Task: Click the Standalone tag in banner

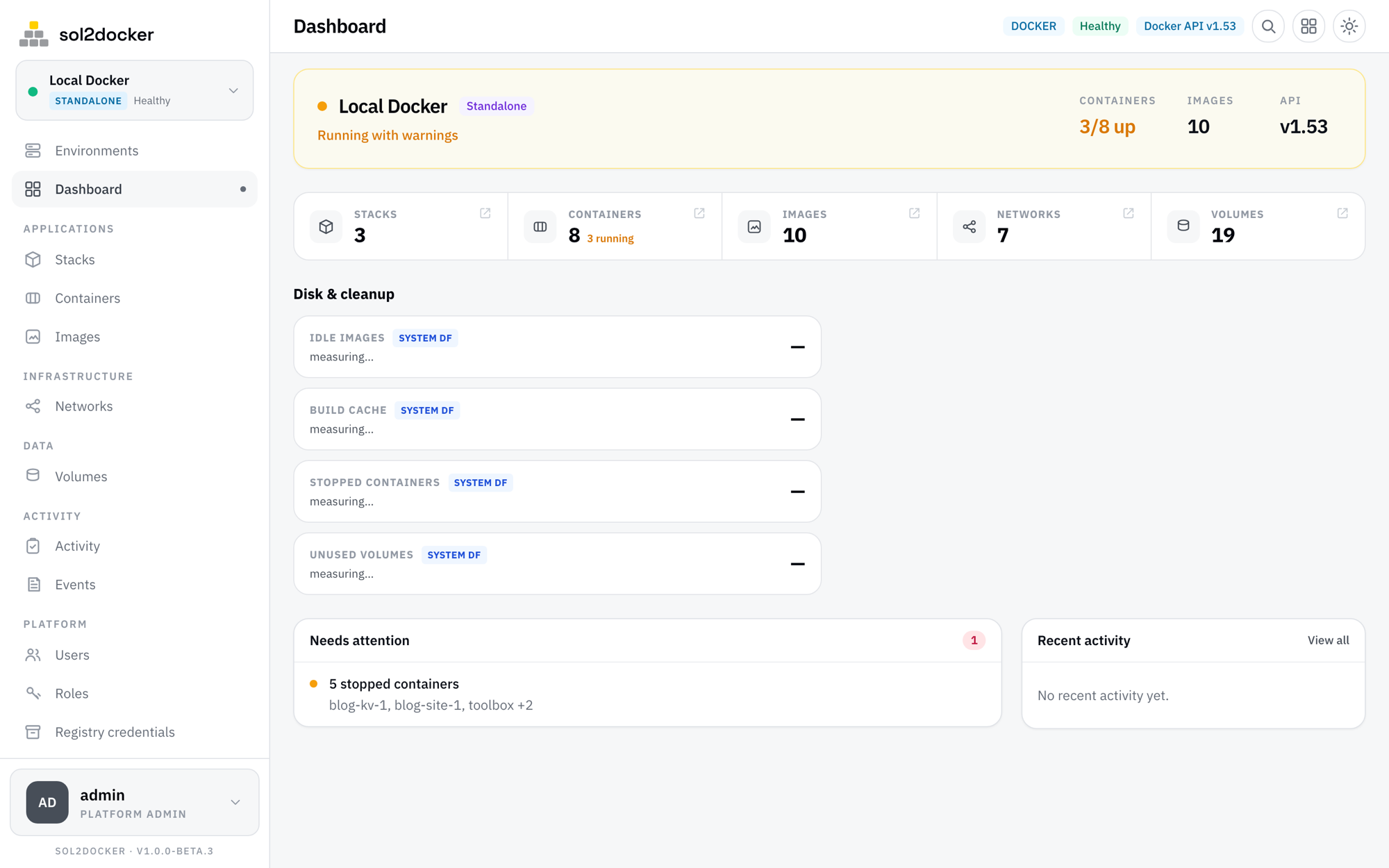Action: pos(497,106)
